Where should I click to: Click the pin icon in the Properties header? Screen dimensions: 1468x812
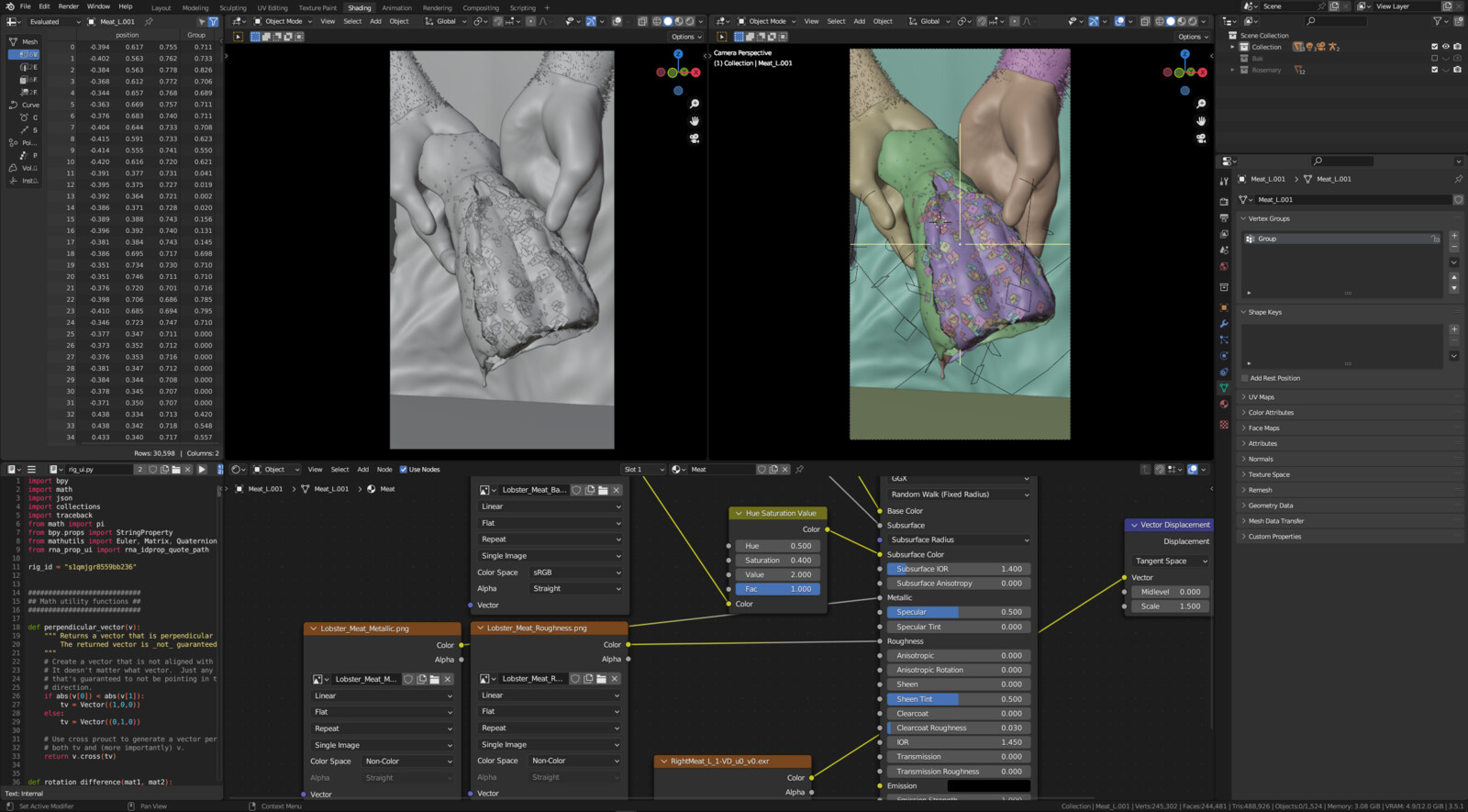pos(1458,179)
